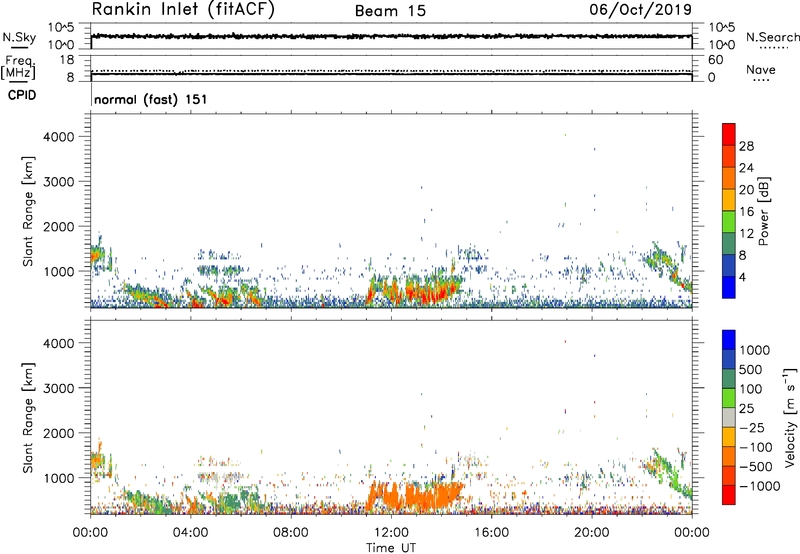Screen dimensions: 800x554
Task: Click the '16' tick on the power colorbar
Action: coord(746,212)
